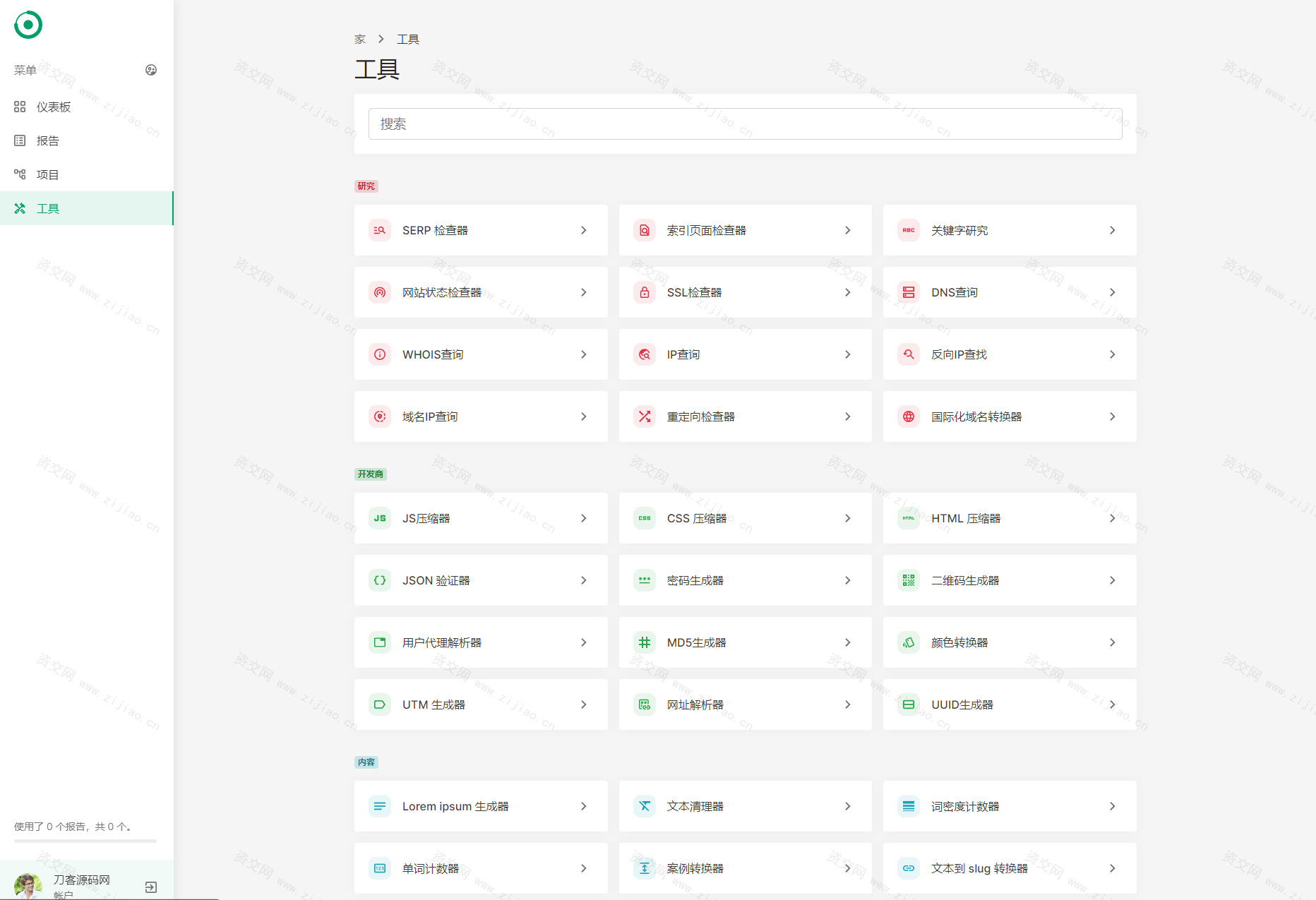Click the 重定向检查器 shuffle icon
Screen dimensions: 1316x900
point(645,416)
